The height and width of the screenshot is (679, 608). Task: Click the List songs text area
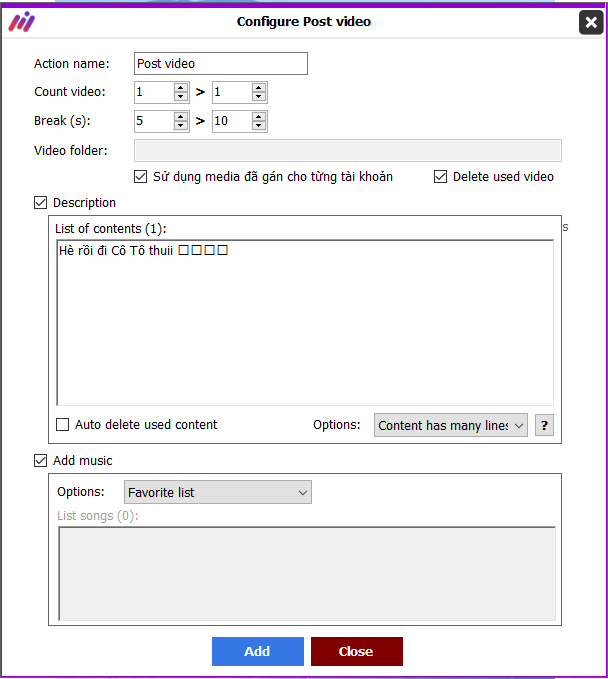(307, 574)
